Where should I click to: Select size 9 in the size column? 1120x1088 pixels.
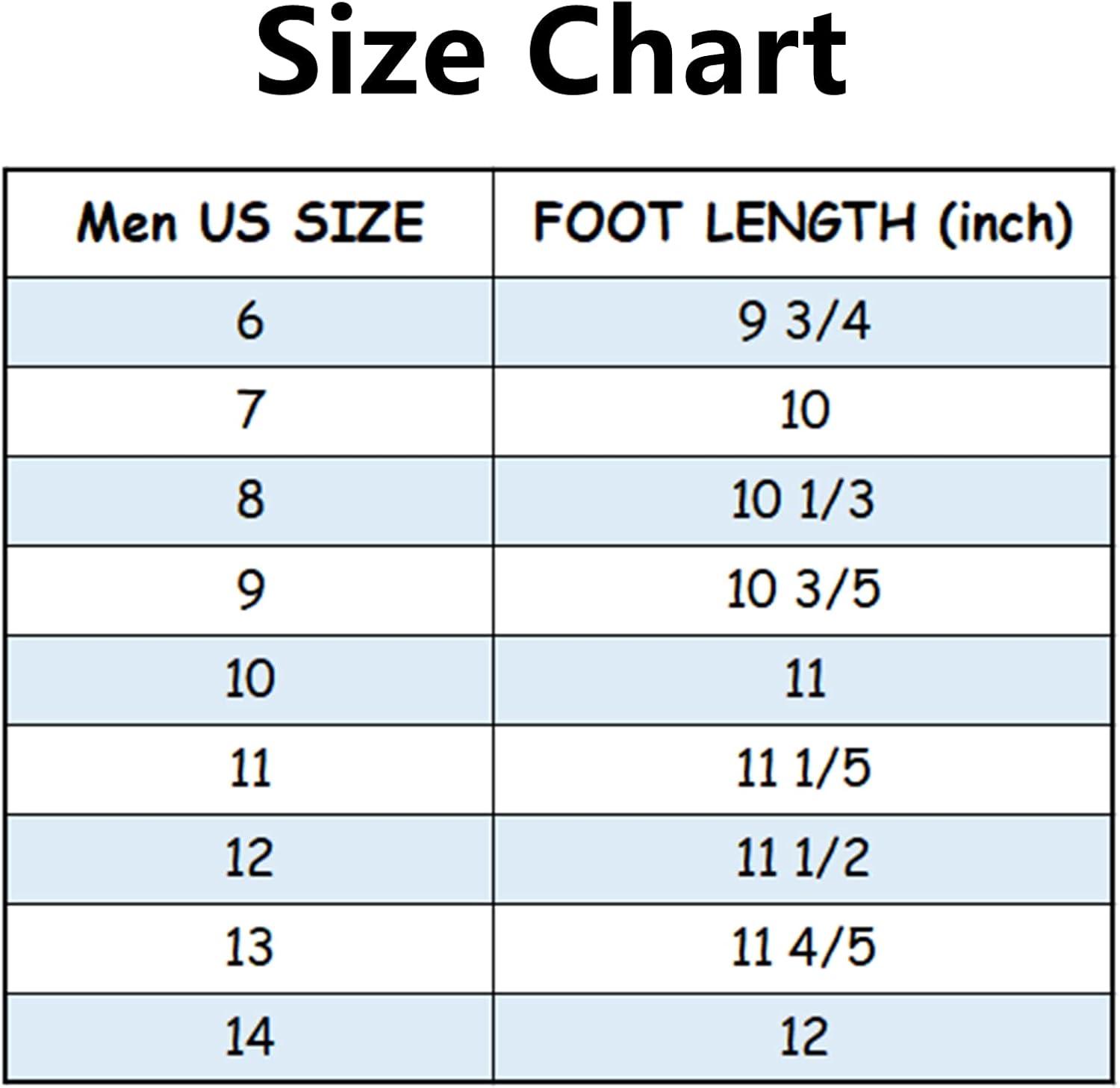pos(250,590)
